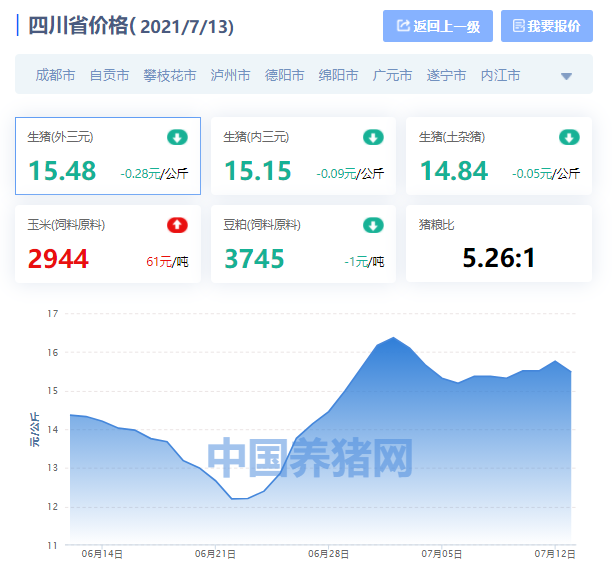This screenshot has width=612, height=571.
Task: Click the form icon in 我要报价
Action: [x=518, y=26]
